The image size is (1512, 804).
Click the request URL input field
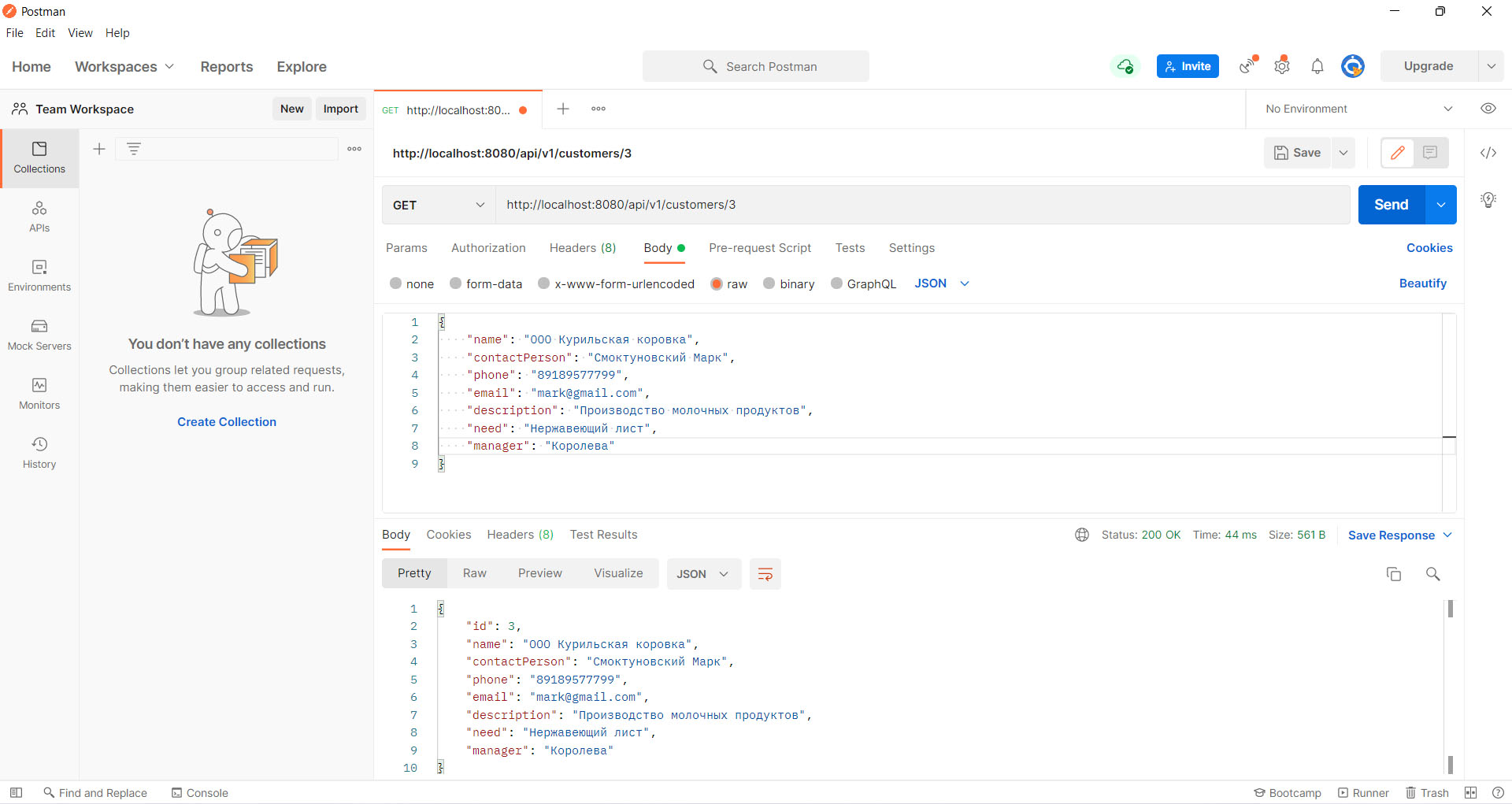click(923, 205)
